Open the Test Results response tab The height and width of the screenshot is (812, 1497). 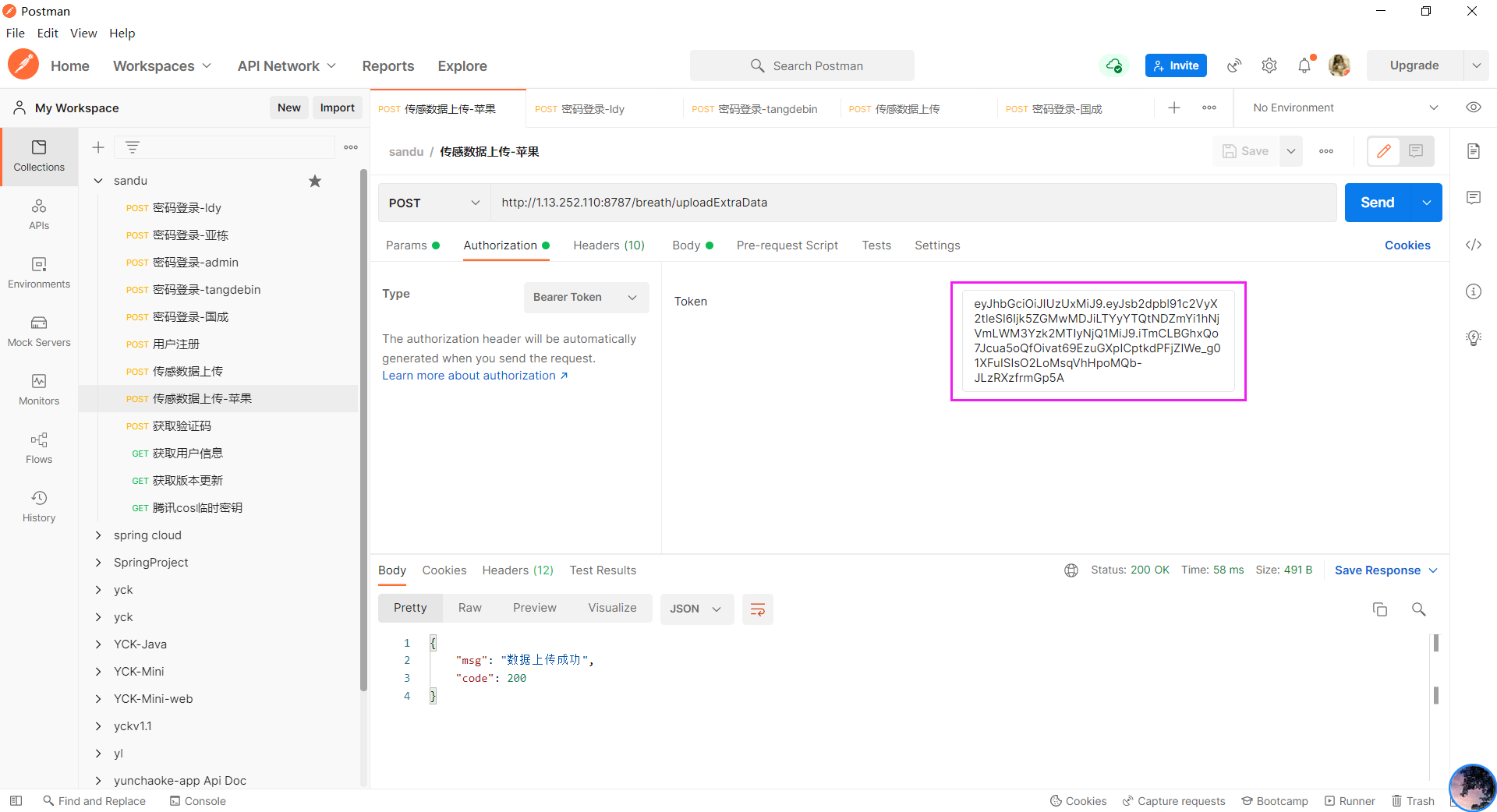[603, 570]
